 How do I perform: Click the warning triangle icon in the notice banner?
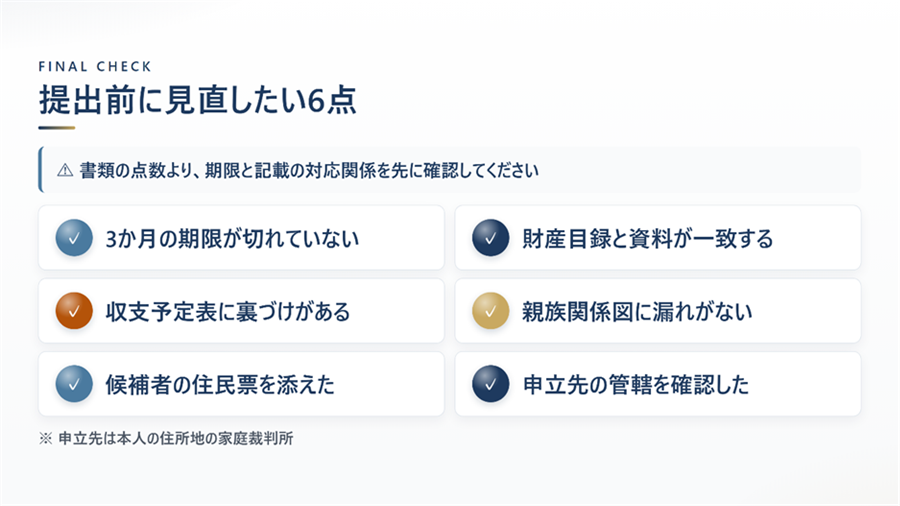(65, 170)
